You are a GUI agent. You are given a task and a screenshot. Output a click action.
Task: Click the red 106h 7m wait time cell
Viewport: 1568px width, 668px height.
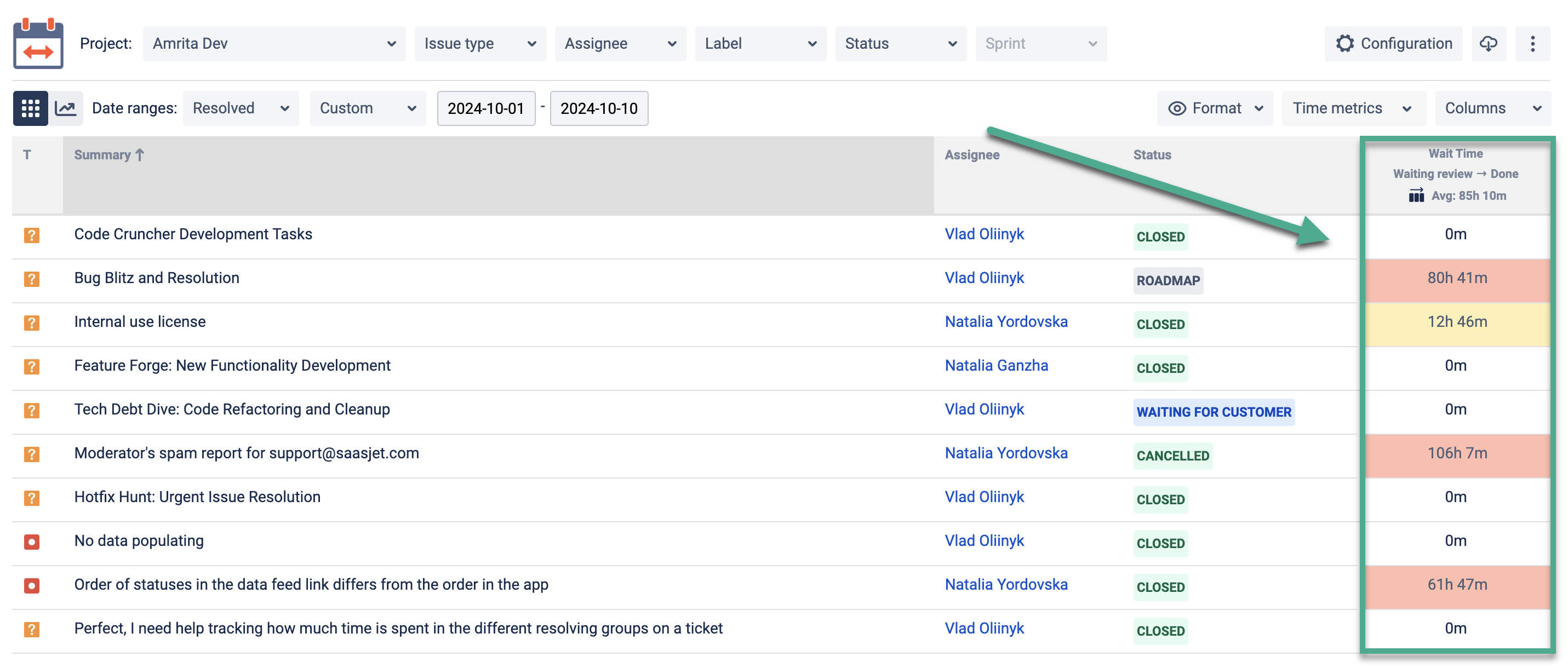pos(1457,454)
